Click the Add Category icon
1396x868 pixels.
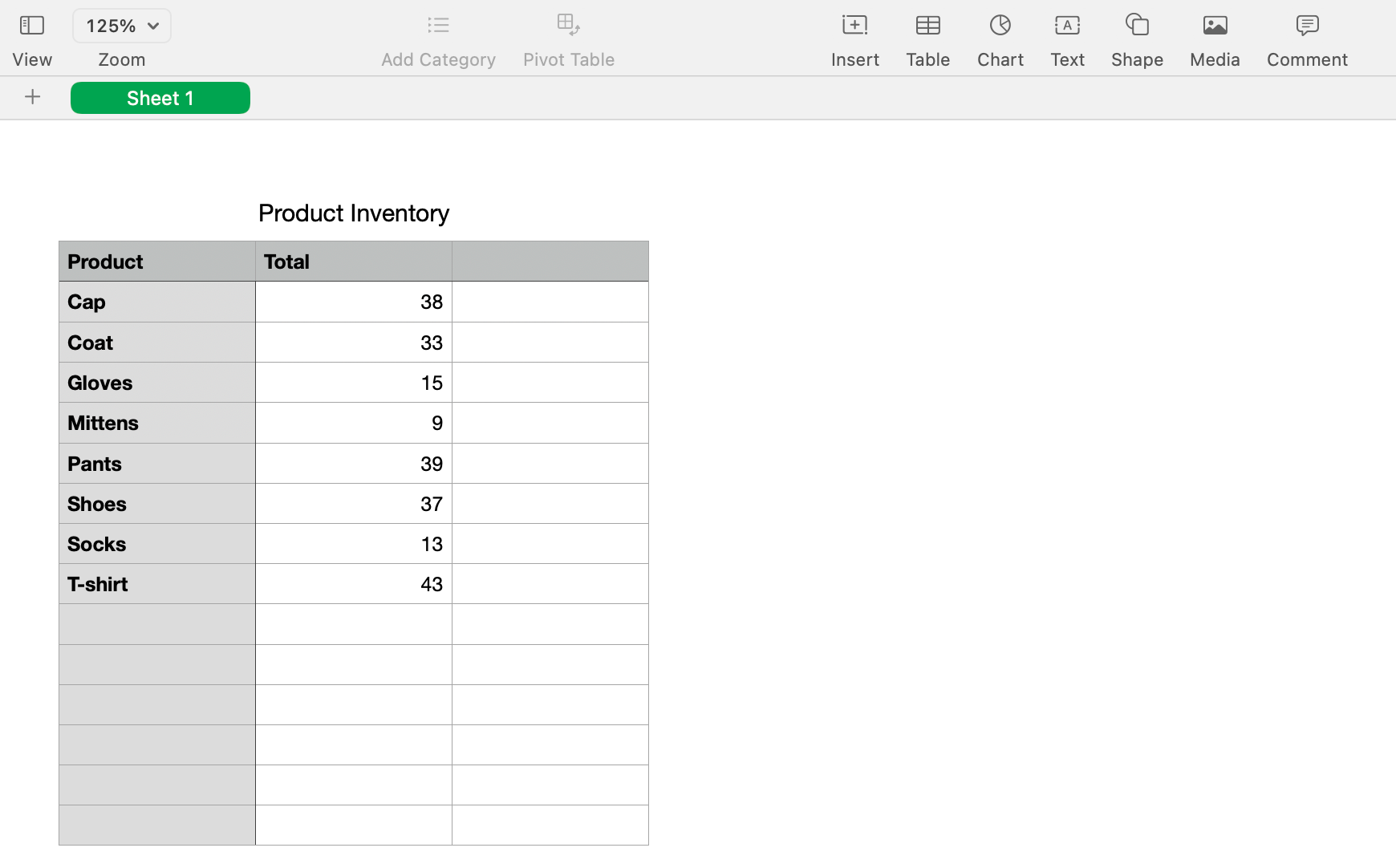(438, 26)
